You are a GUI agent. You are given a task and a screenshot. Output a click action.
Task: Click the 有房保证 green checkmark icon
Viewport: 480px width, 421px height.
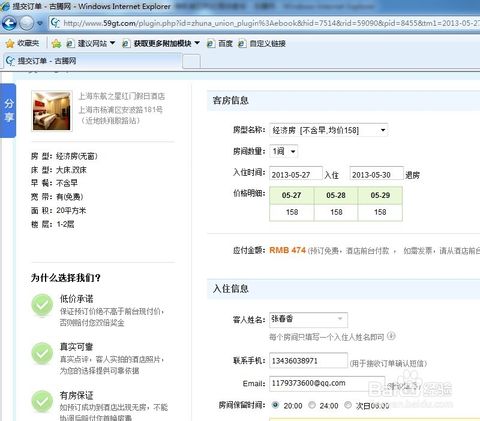pos(42,401)
